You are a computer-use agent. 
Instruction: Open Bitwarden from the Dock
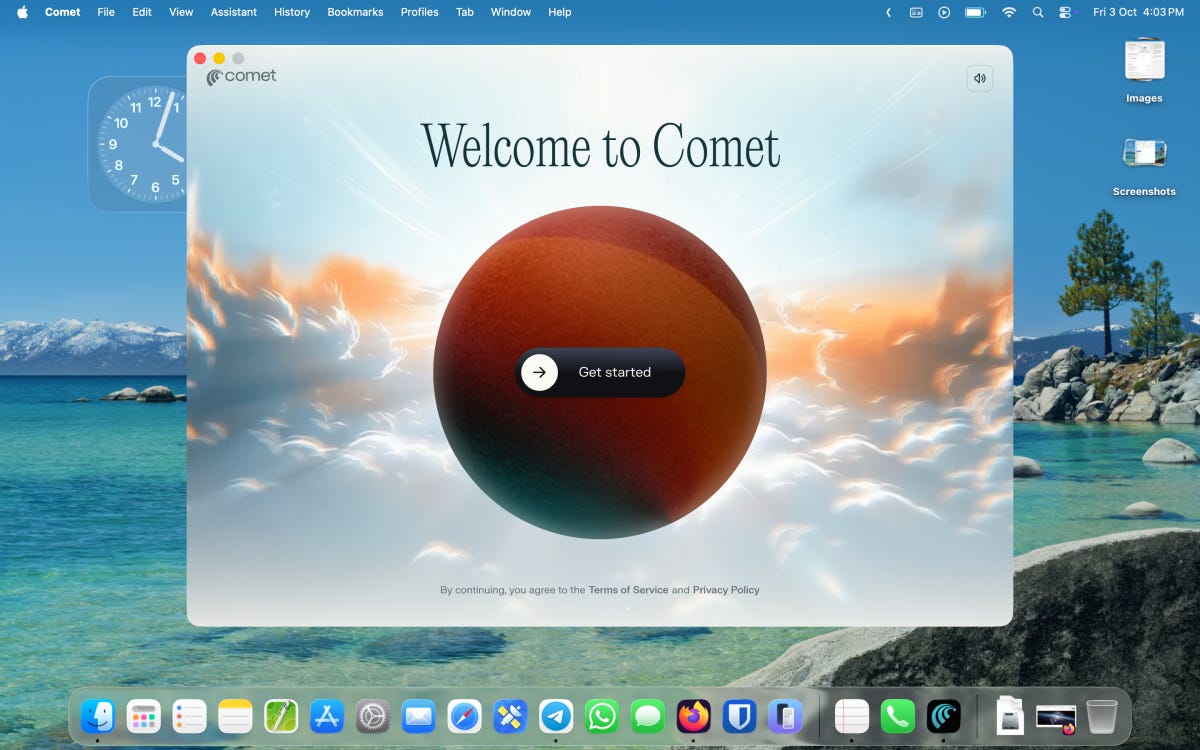tap(740, 716)
